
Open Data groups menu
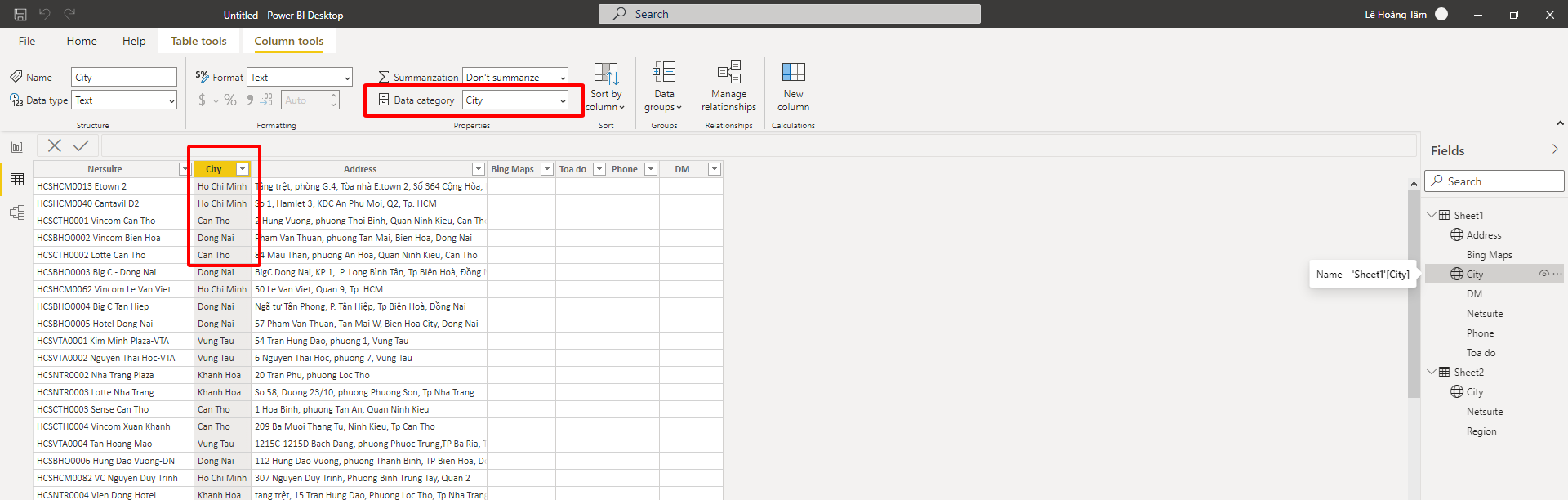[x=664, y=87]
